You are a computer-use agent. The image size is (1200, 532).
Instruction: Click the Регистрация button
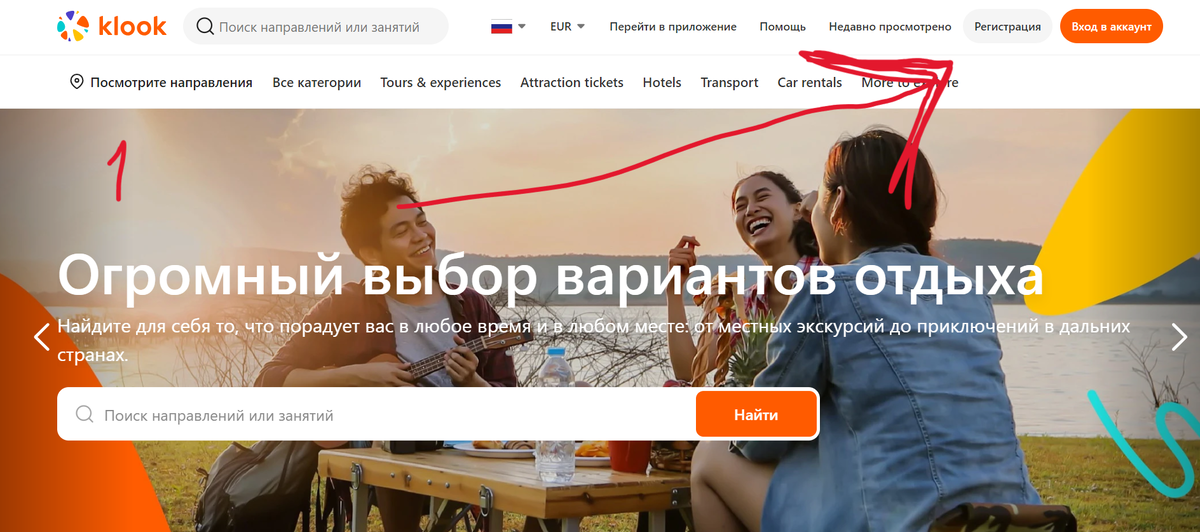click(x=1007, y=27)
